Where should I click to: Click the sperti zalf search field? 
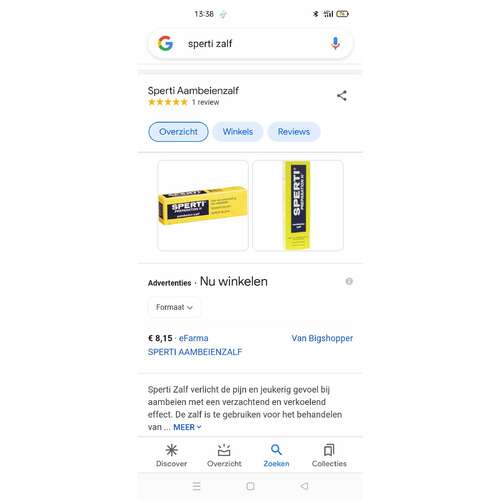point(250,44)
